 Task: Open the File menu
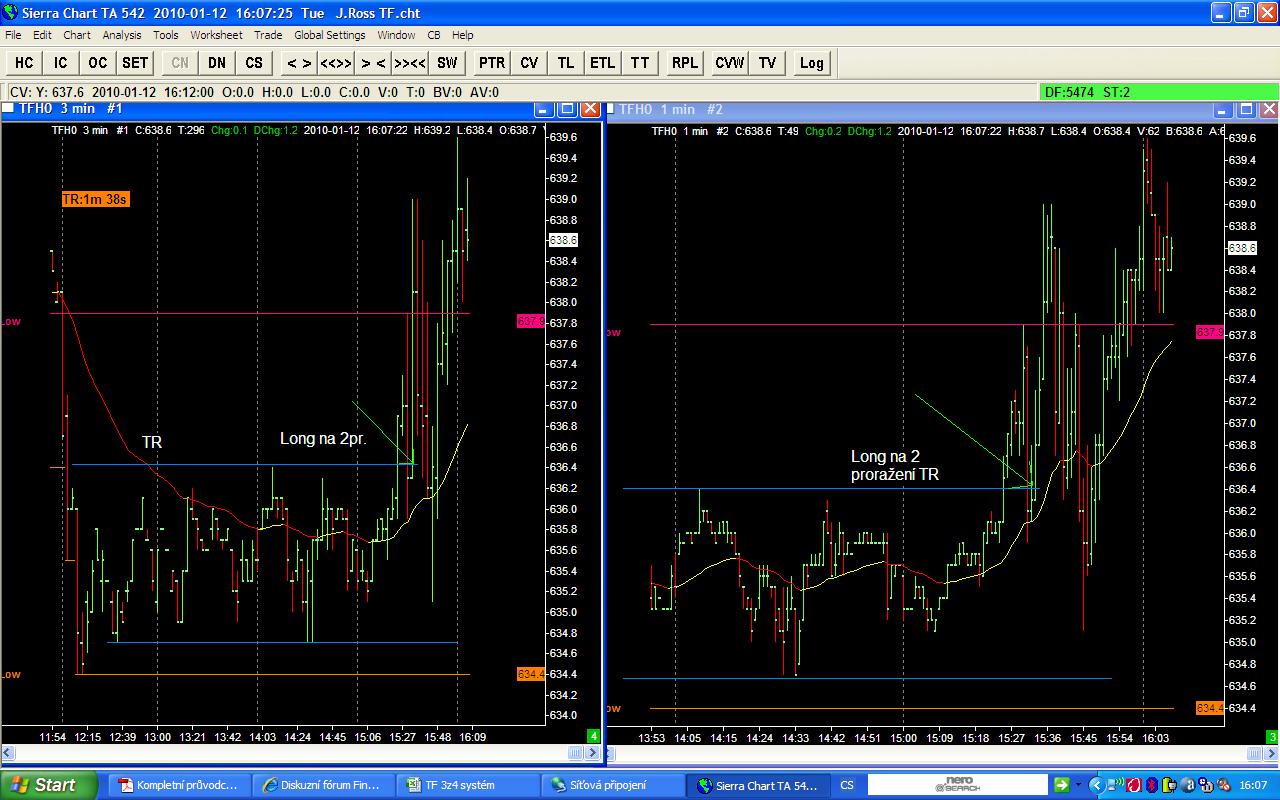[13, 35]
